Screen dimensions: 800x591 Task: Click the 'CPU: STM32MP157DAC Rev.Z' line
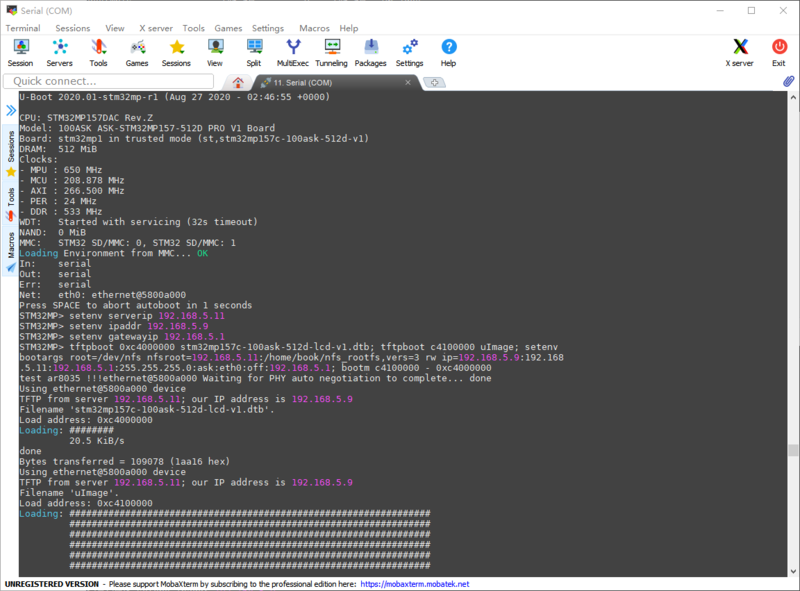click(x=86, y=118)
